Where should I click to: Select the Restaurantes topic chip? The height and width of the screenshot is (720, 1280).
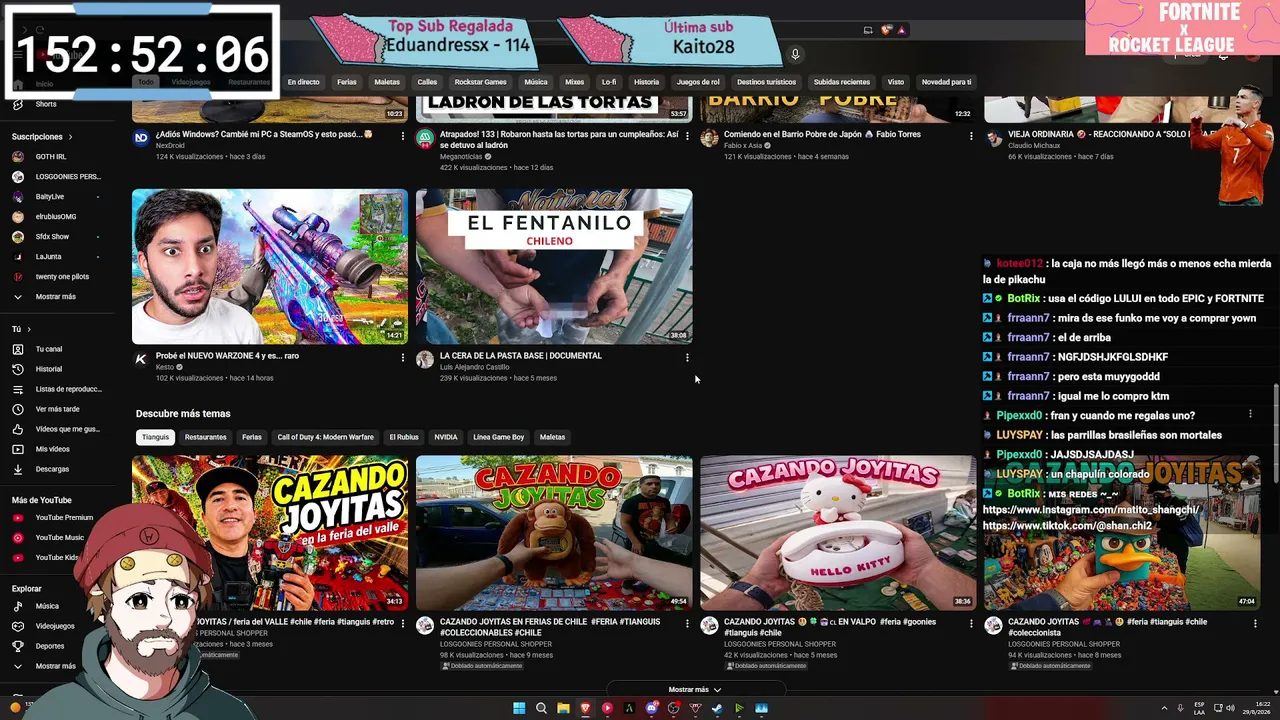click(x=205, y=437)
